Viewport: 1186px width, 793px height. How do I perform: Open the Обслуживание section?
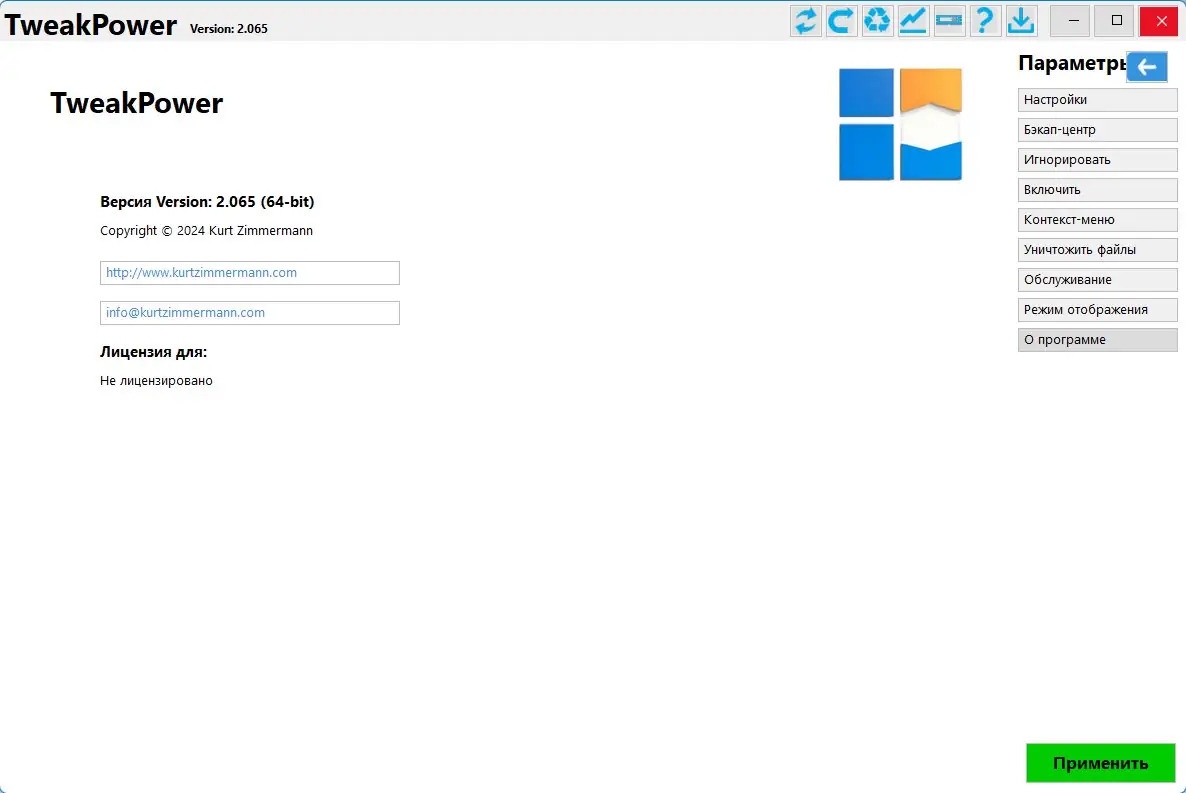point(1098,280)
